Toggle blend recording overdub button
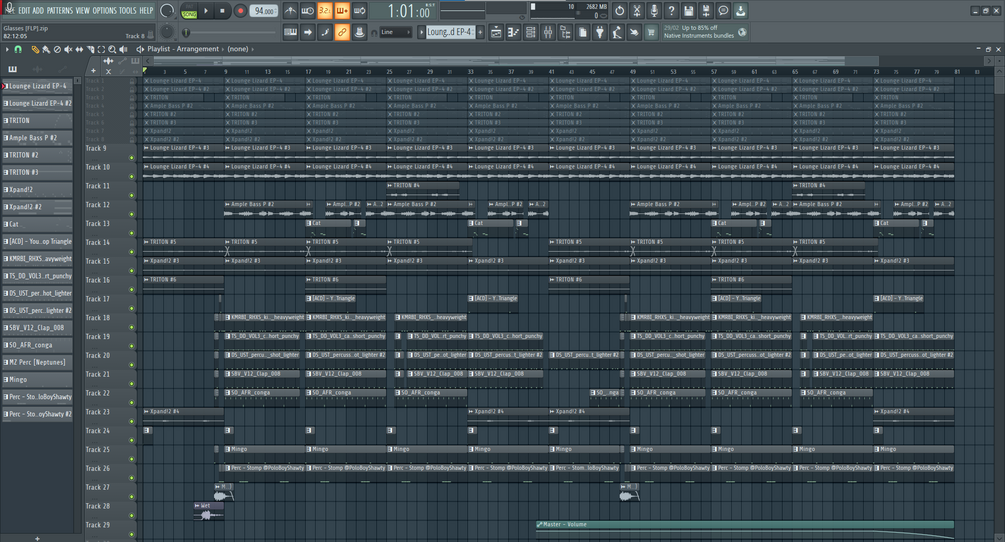The width and height of the screenshot is (1005, 542). click(x=342, y=11)
